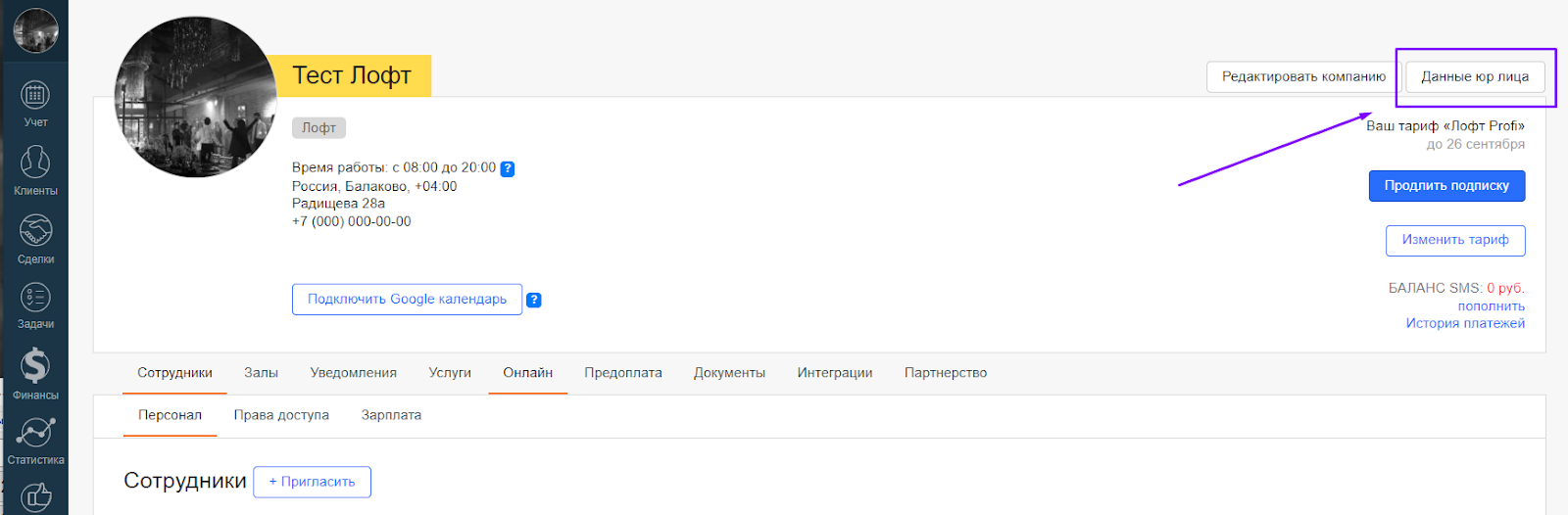
Task: Click the Пригласить button
Action: [312, 482]
